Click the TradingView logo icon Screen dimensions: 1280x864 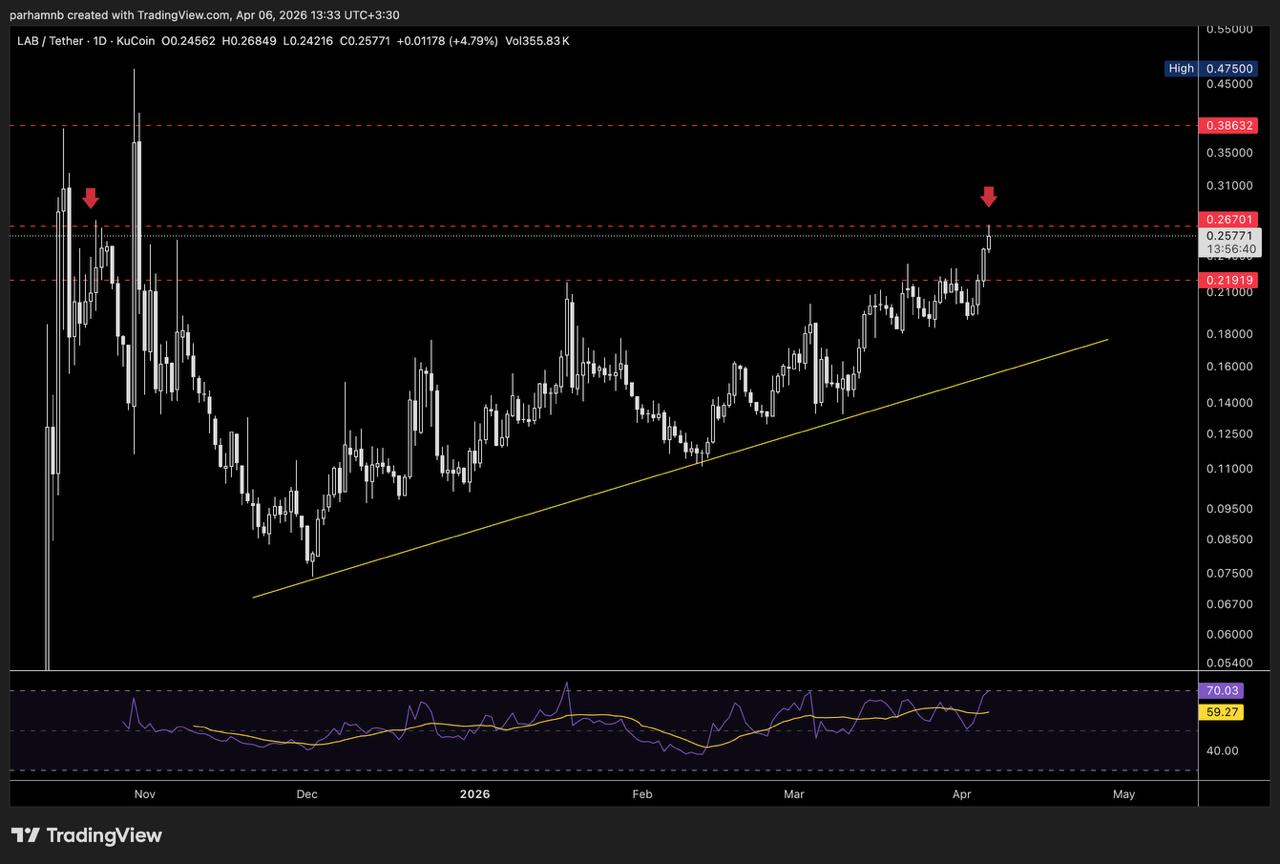click(26, 835)
